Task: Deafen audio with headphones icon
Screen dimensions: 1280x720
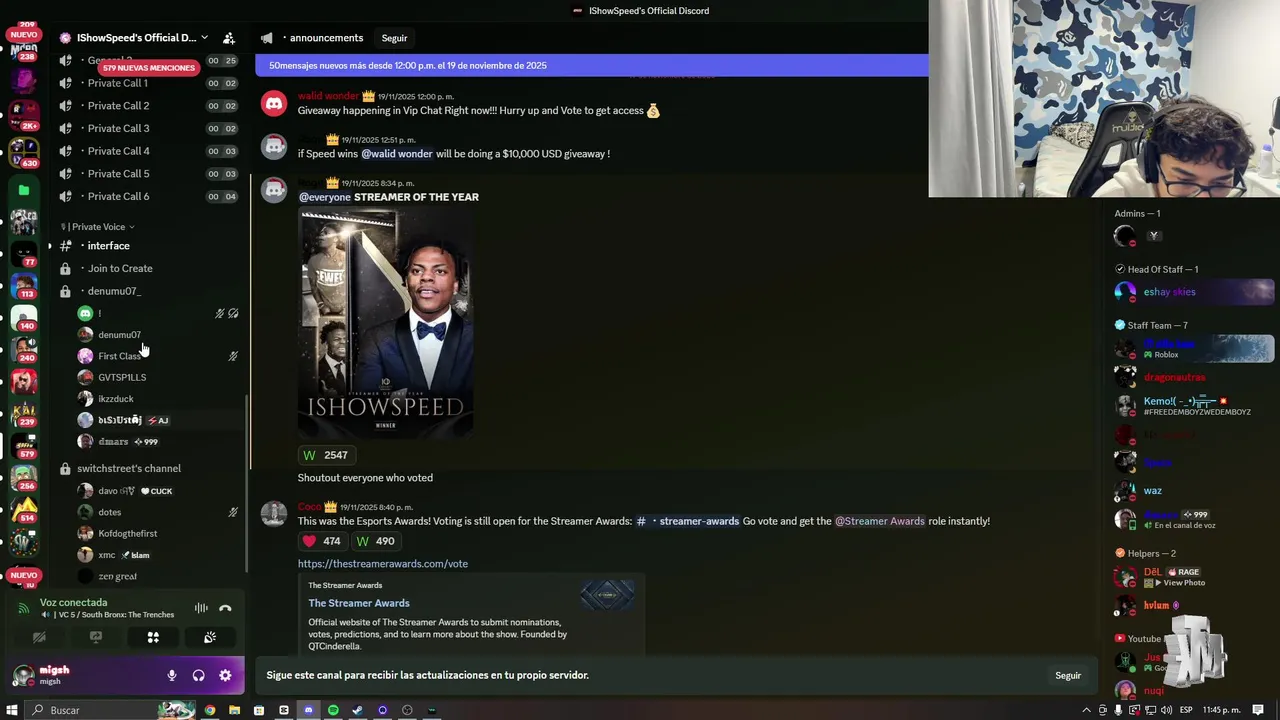Action: coord(198,676)
